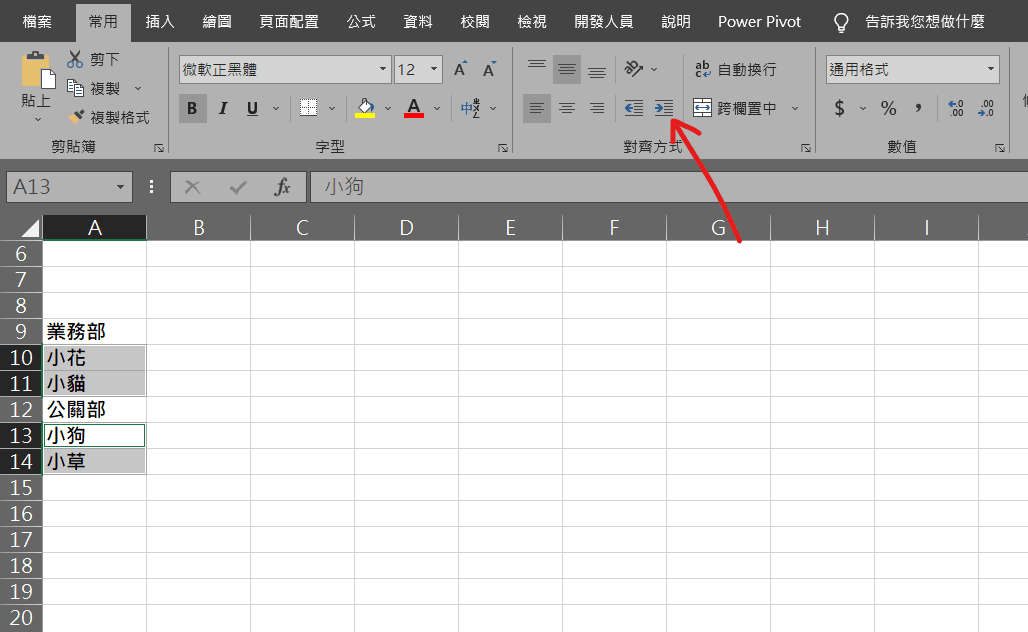1028x632 pixels.
Task: Click the decrease decimal icon
Action: 986,108
